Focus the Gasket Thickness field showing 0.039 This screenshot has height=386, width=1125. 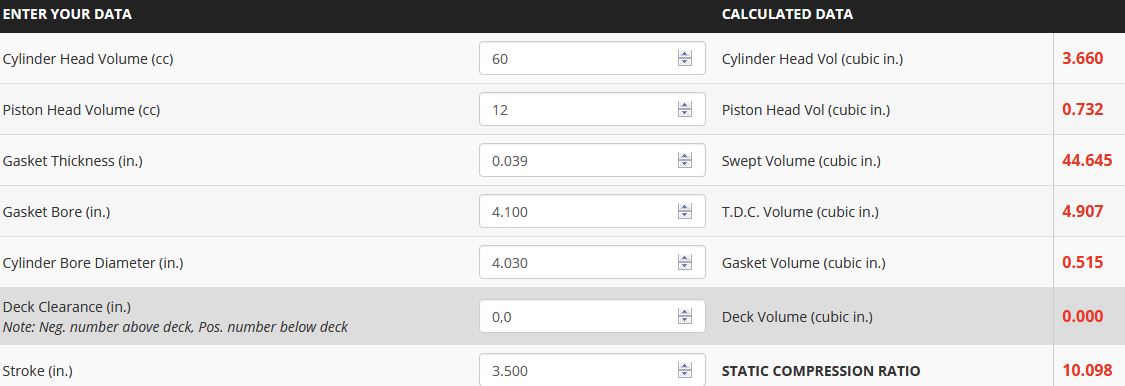click(592, 160)
